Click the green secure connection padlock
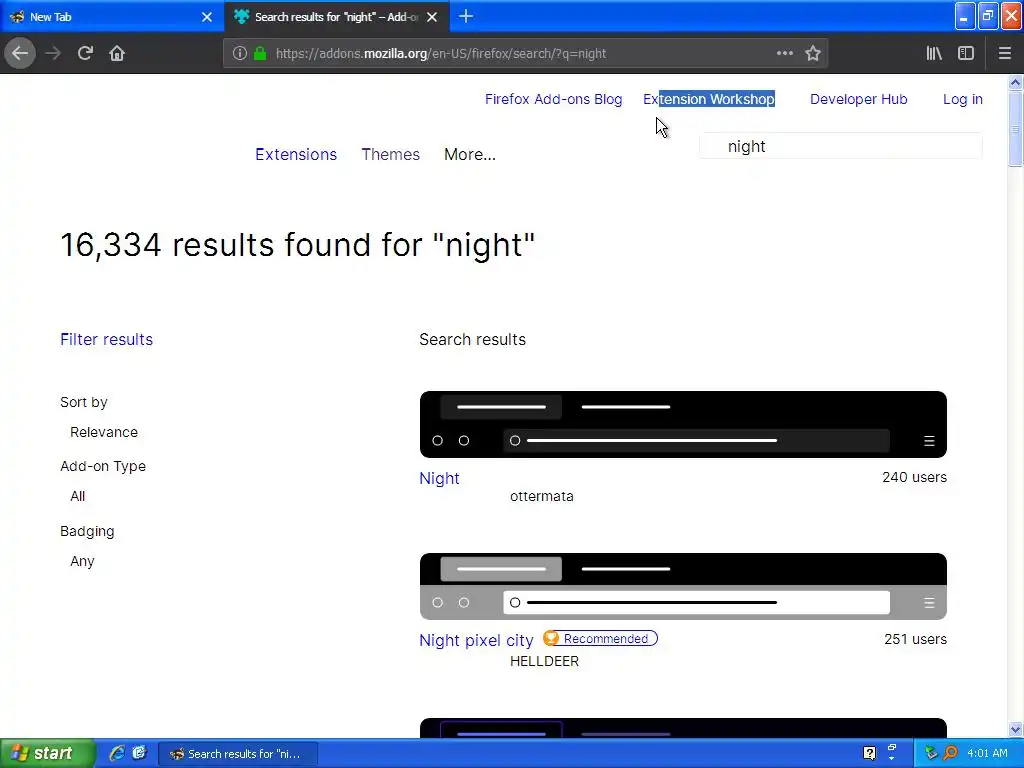The image size is (1024, 768). click(x=260, y=54)
